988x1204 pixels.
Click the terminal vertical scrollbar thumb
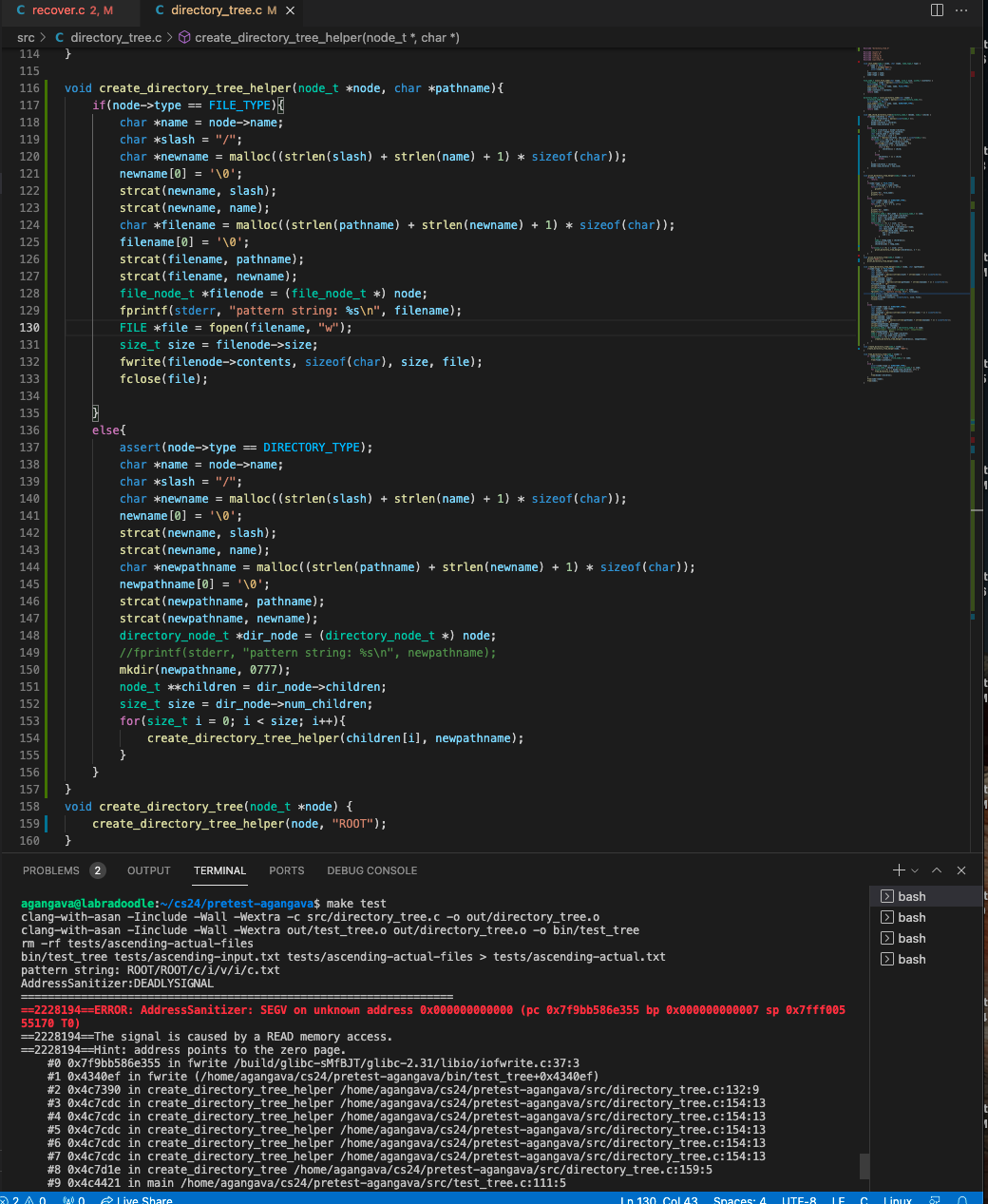[864, 1166]
